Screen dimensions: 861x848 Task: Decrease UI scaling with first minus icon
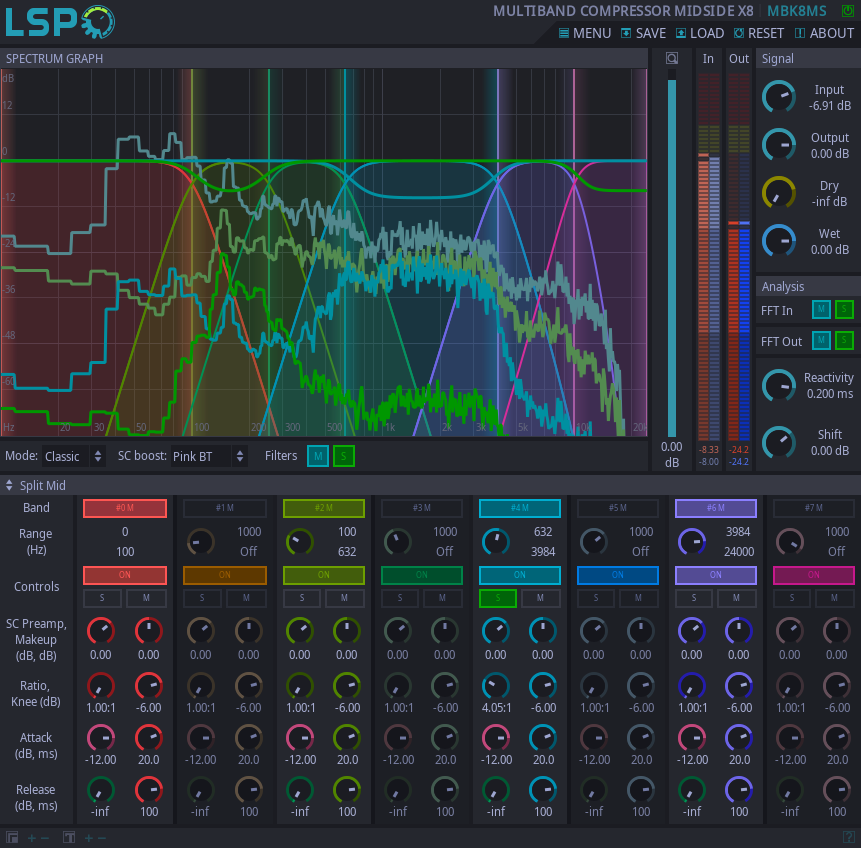pyautogui.click(x=45, y=838)
